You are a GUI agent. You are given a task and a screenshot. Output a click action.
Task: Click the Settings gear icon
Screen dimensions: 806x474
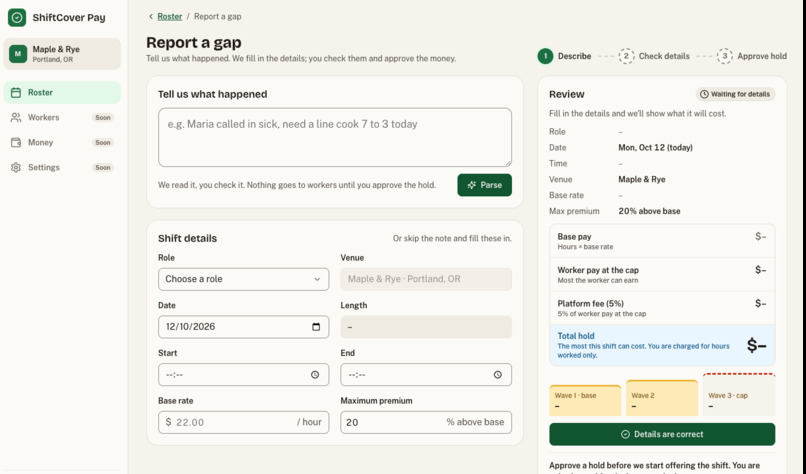point(16,168)
